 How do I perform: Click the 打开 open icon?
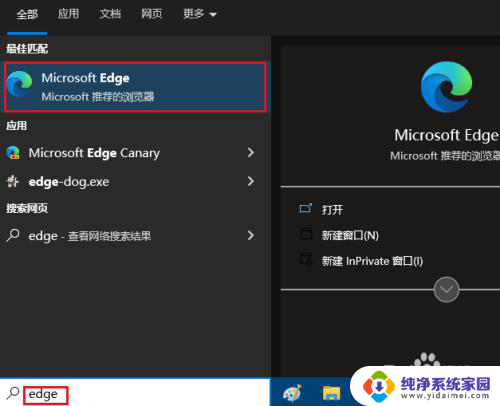coord(305,208)
